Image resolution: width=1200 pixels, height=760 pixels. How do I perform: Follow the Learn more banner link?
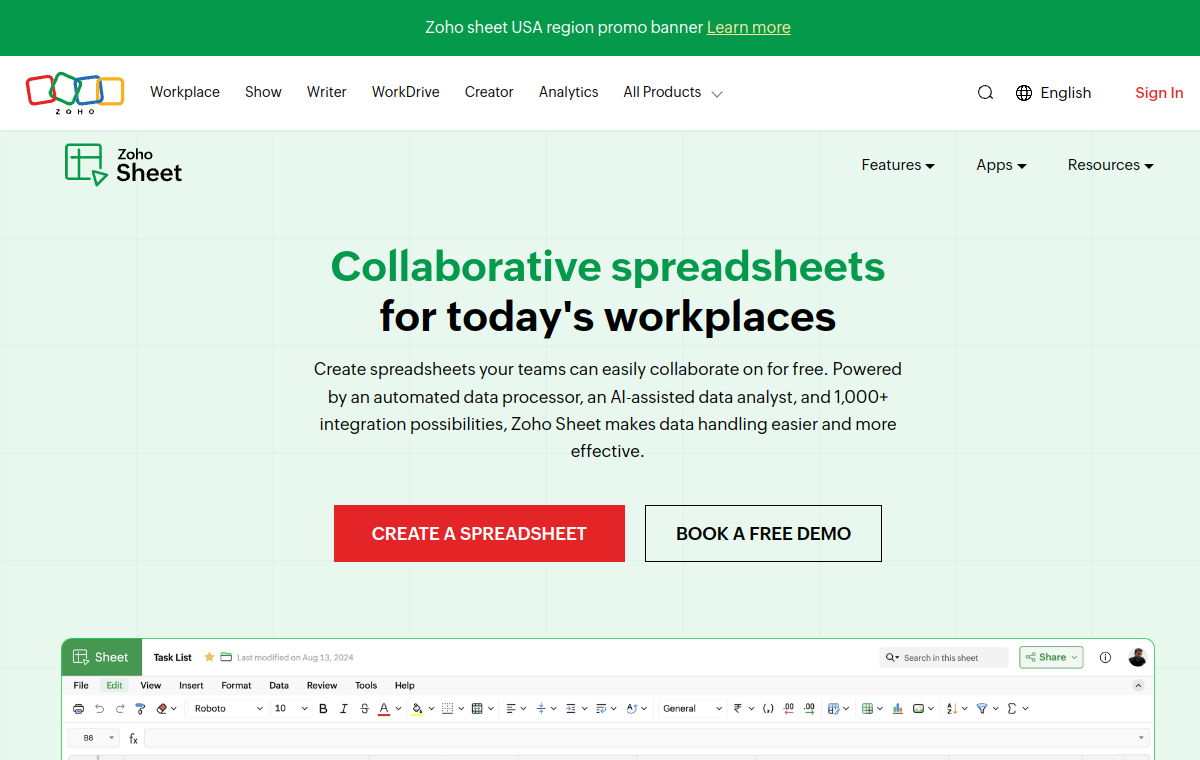[749, 27]
